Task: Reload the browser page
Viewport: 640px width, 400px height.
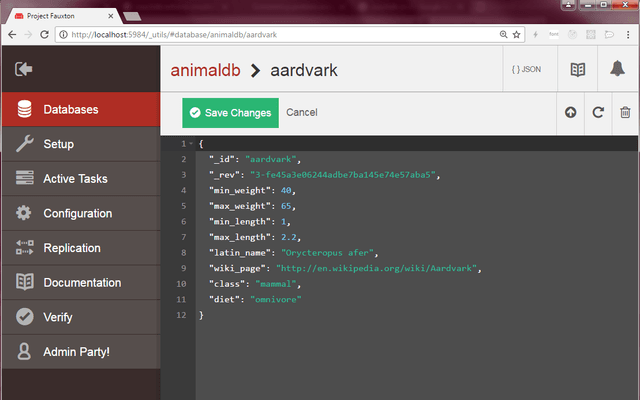Action: coord(44,35)
